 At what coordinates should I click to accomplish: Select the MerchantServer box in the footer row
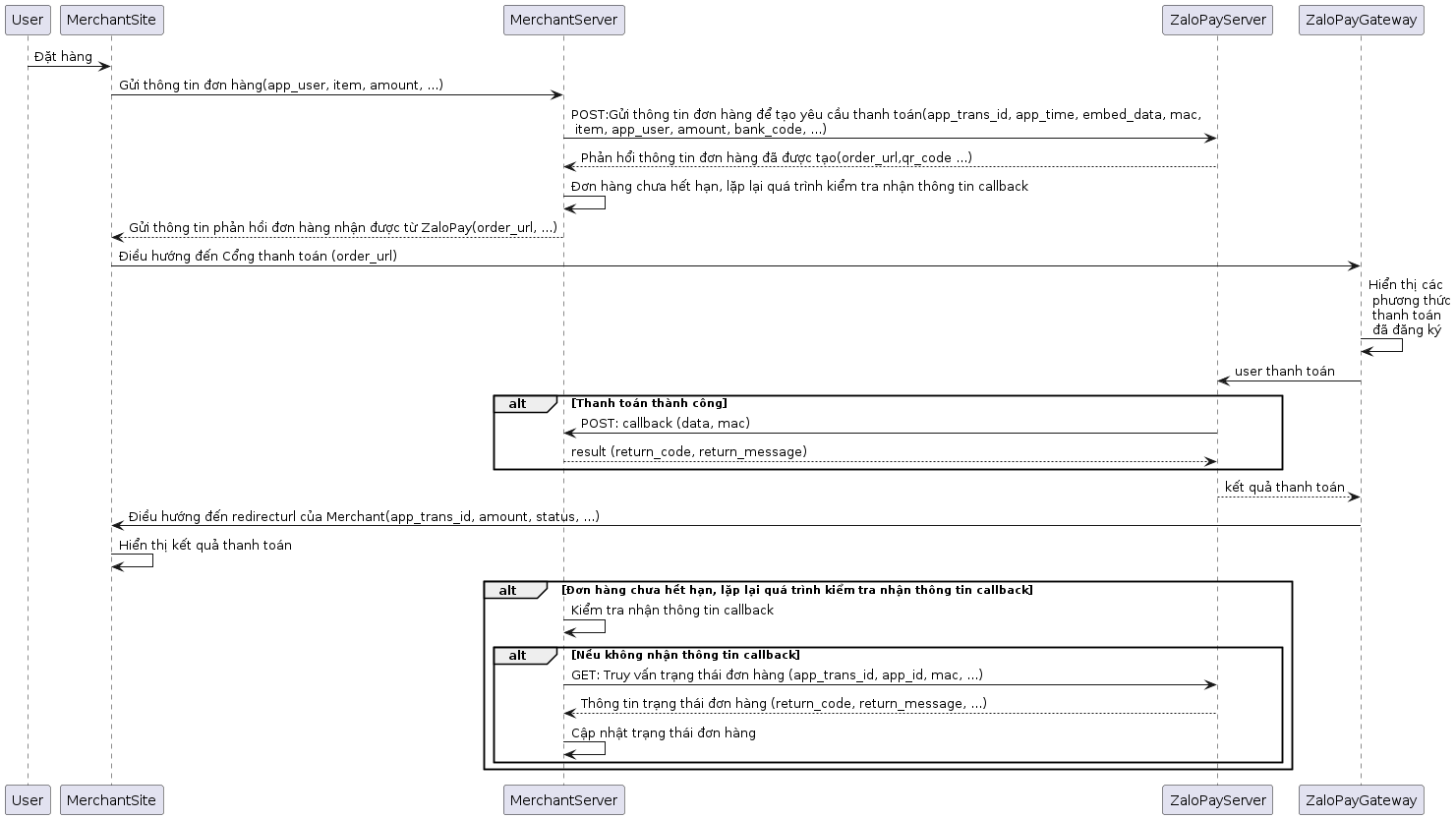point(563,799)
